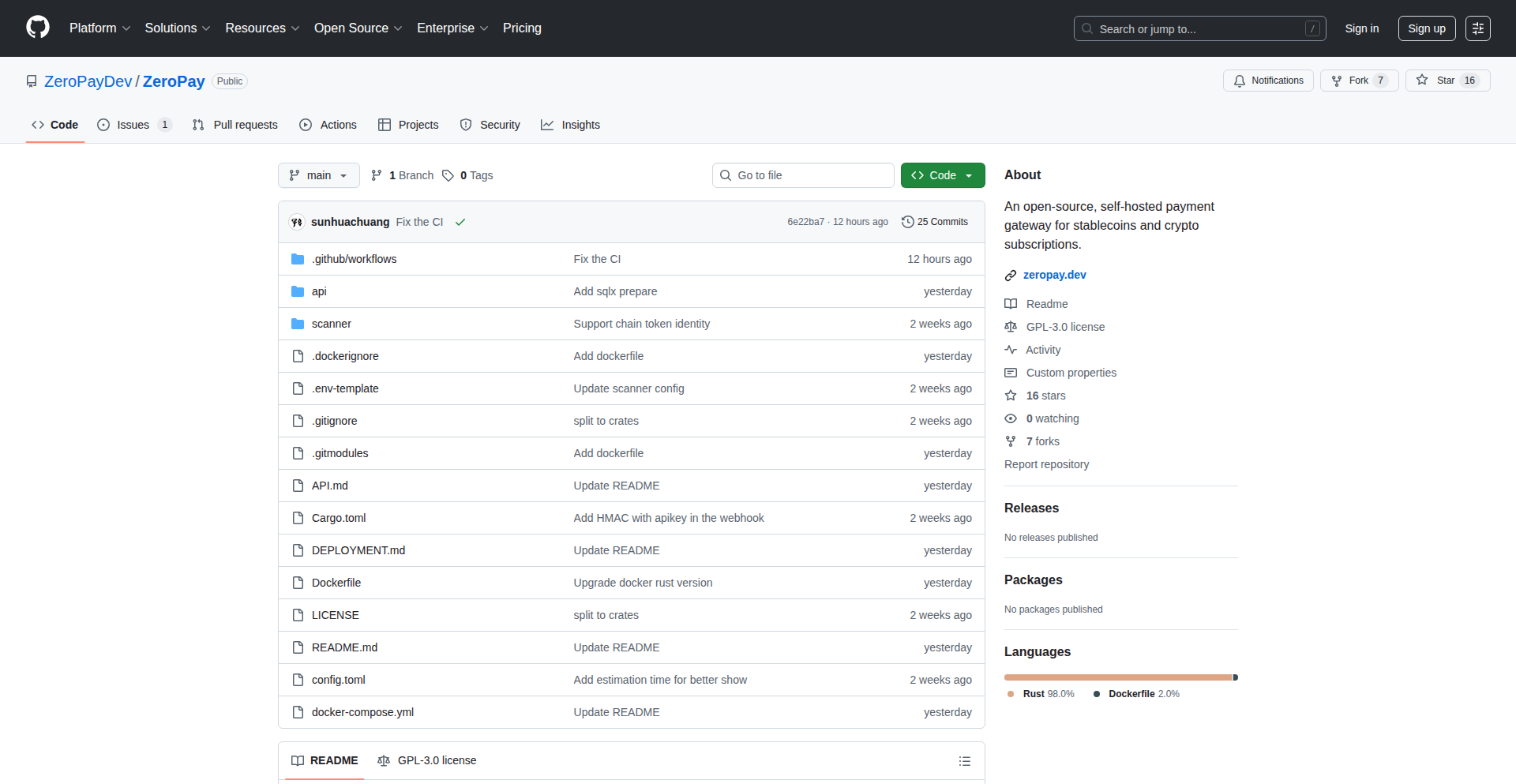Image resolution: width=1516 pixels, height=784 pixels.
Task: Click the LICENSE file icon
Action: 298,615
